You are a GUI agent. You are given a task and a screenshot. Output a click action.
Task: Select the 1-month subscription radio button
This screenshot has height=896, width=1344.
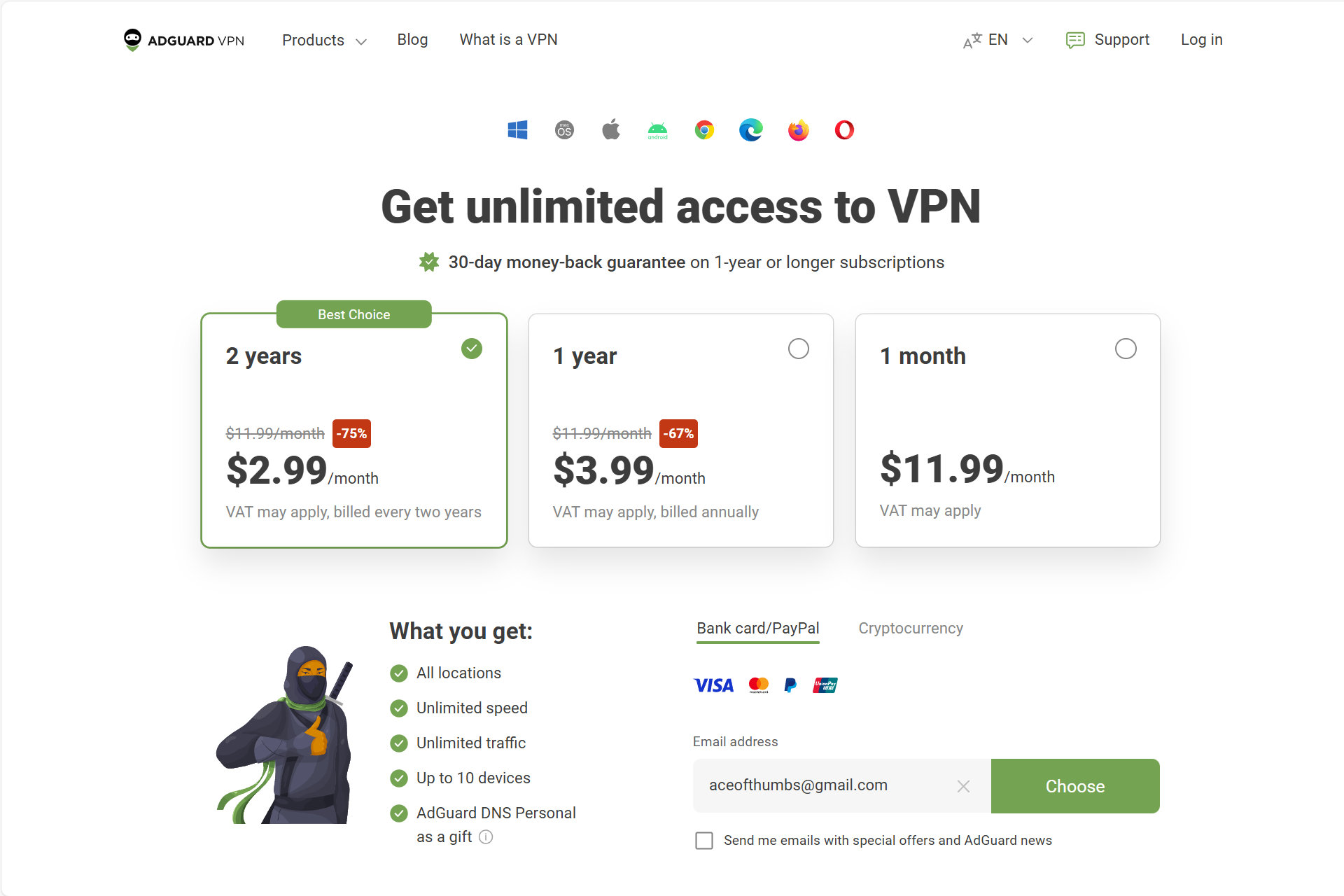tap(1124, 349)
